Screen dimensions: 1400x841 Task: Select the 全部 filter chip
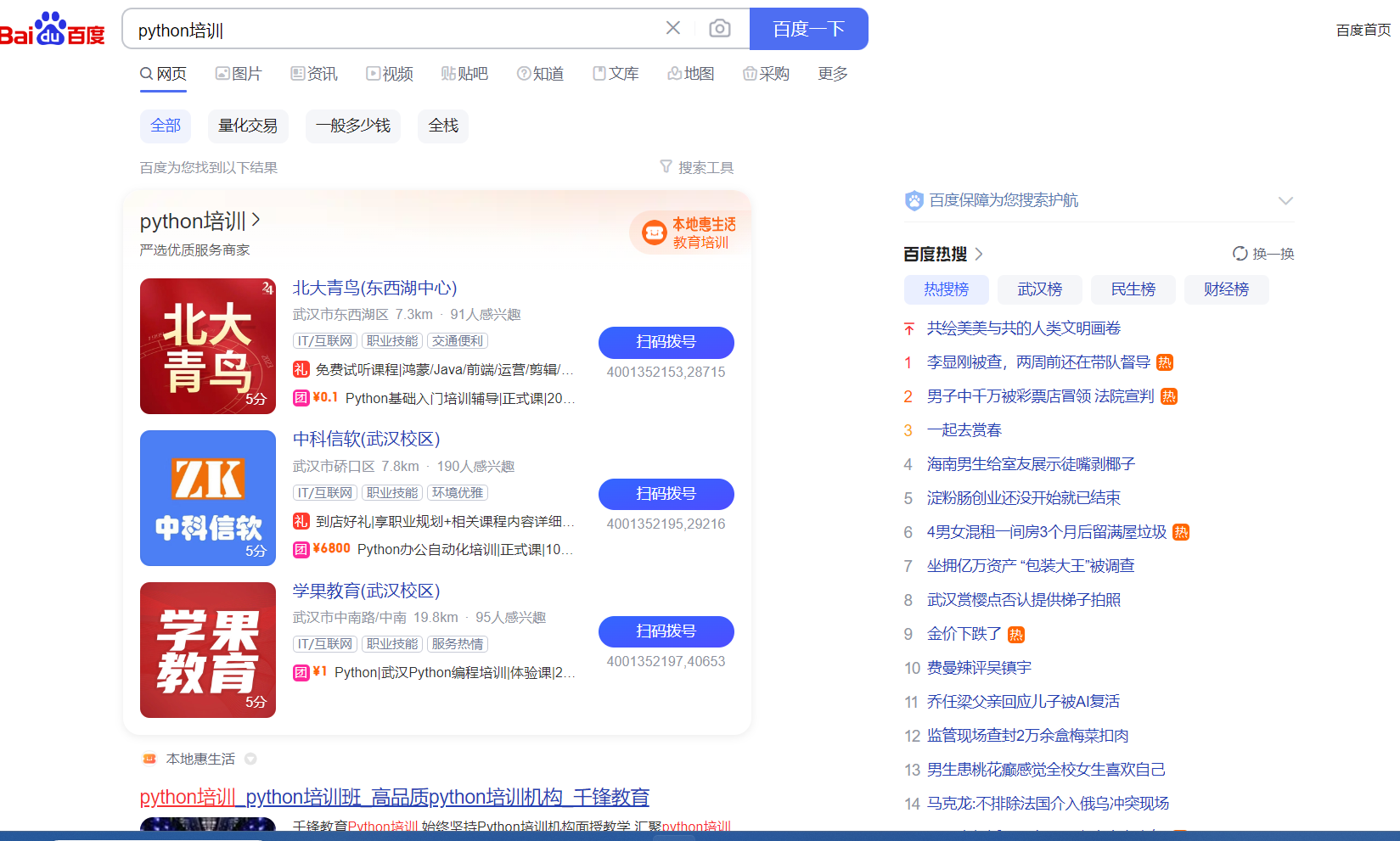166,126
